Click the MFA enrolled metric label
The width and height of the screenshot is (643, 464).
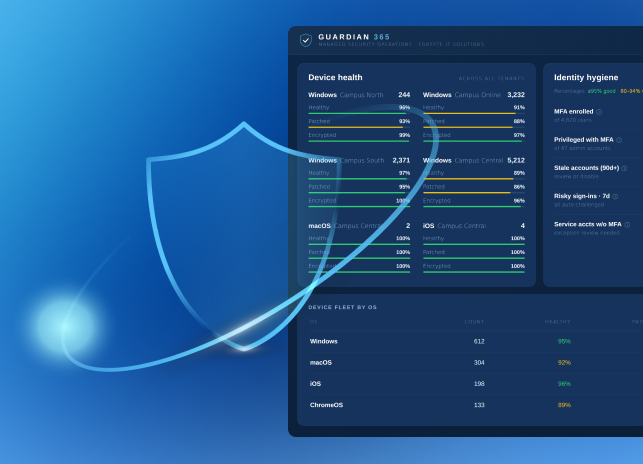pyautogui.click(x=573, y=112)
